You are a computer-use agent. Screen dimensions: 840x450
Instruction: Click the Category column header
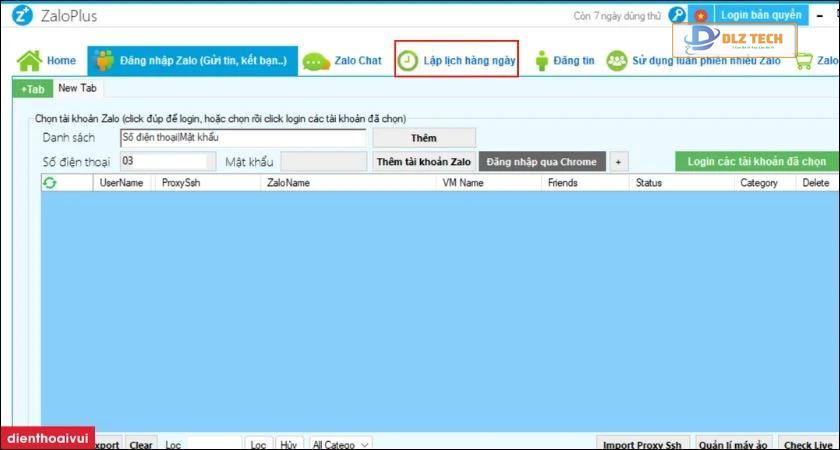coord(759,183)
